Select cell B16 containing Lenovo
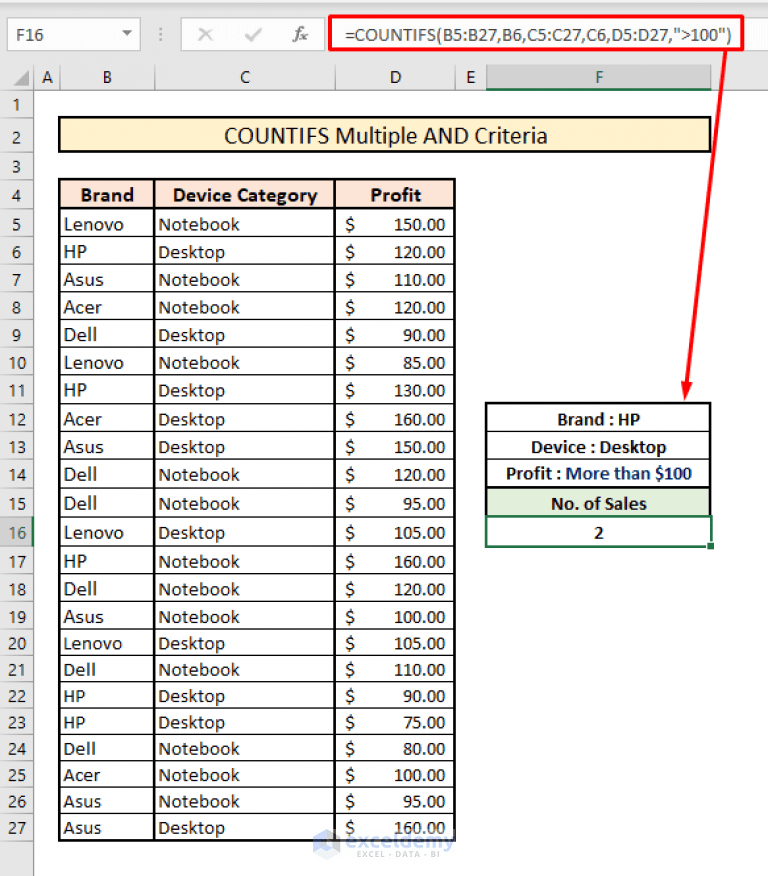 [107, 532]
